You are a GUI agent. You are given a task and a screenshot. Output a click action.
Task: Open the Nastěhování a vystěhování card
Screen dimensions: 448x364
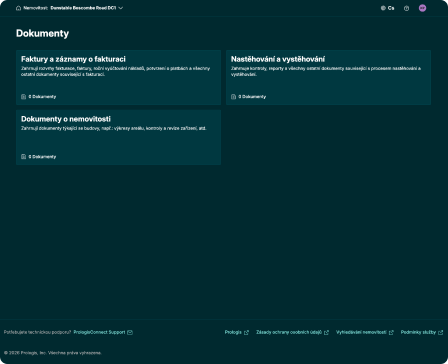coord(328,77)
